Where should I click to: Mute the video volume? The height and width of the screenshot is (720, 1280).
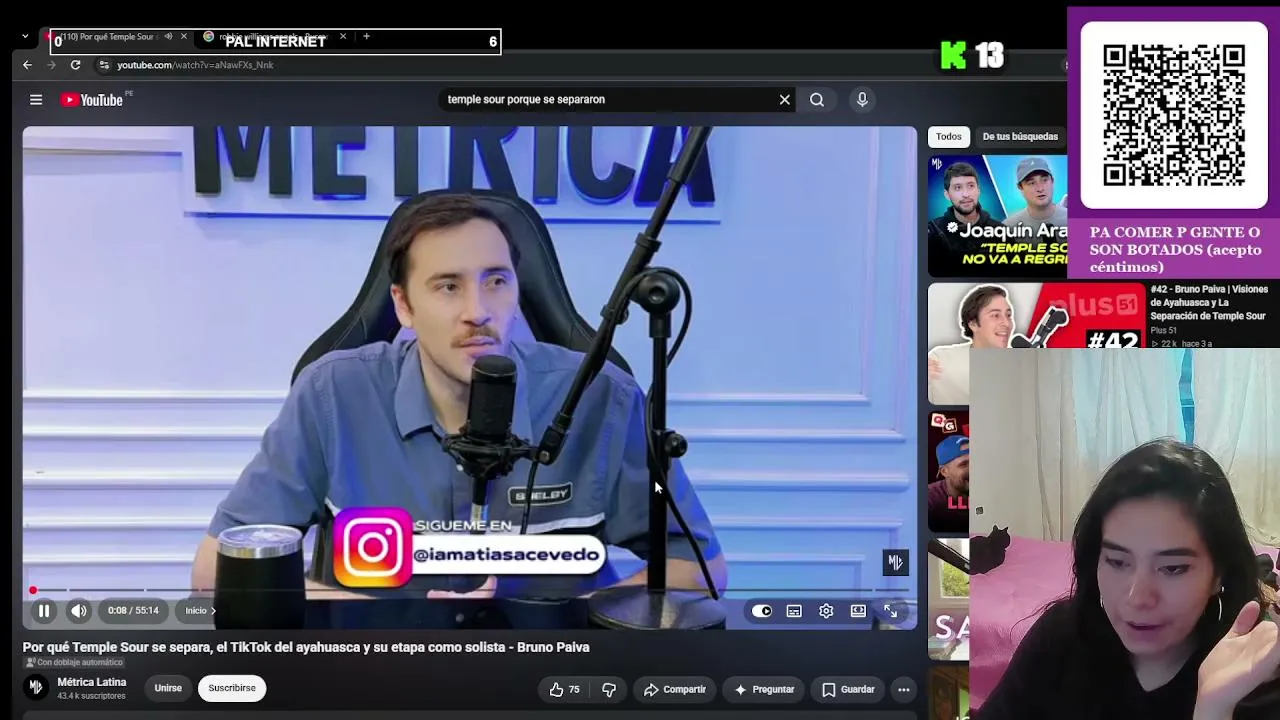click(79, 611)
